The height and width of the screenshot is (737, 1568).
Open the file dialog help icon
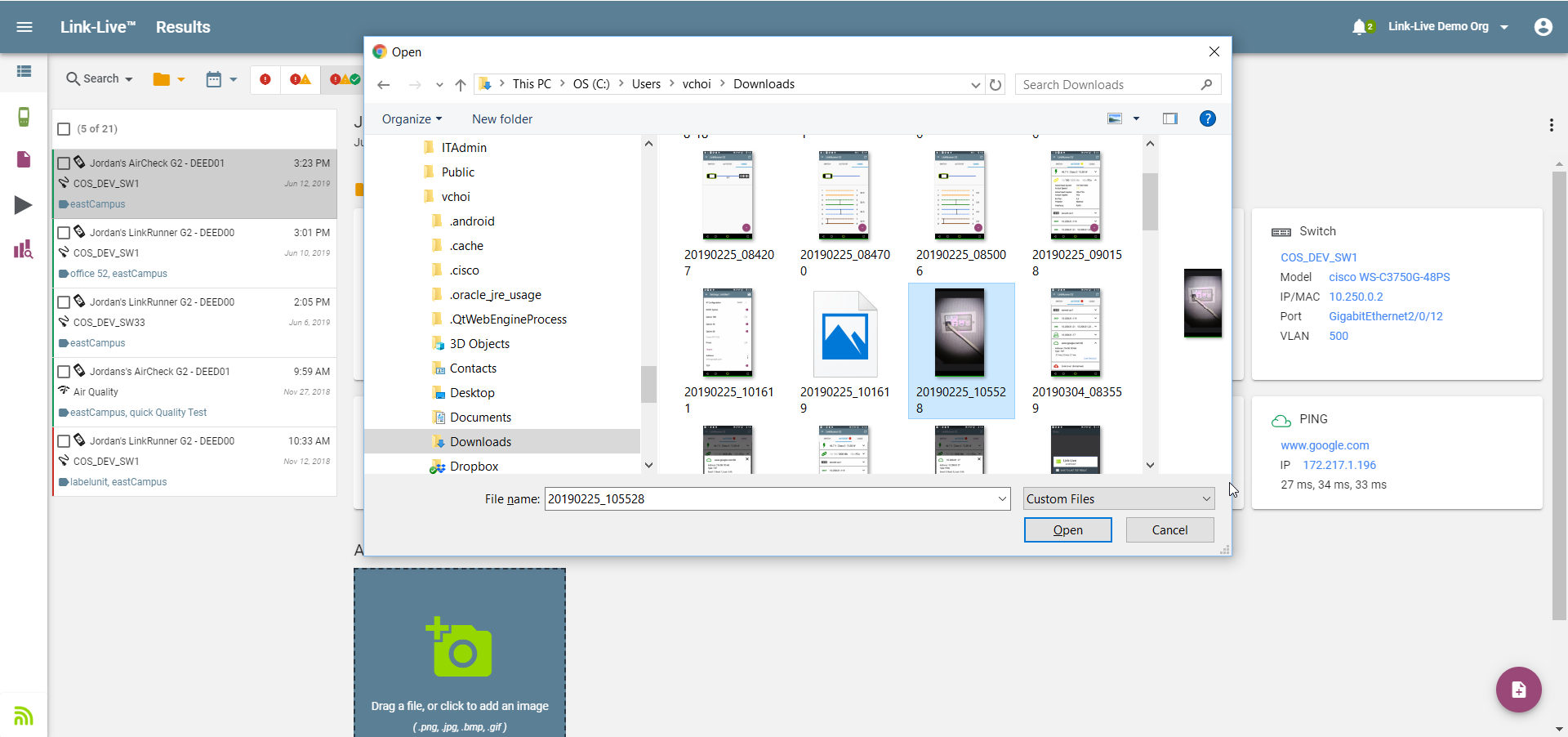pyautogui.click(x=1207, y=119)
